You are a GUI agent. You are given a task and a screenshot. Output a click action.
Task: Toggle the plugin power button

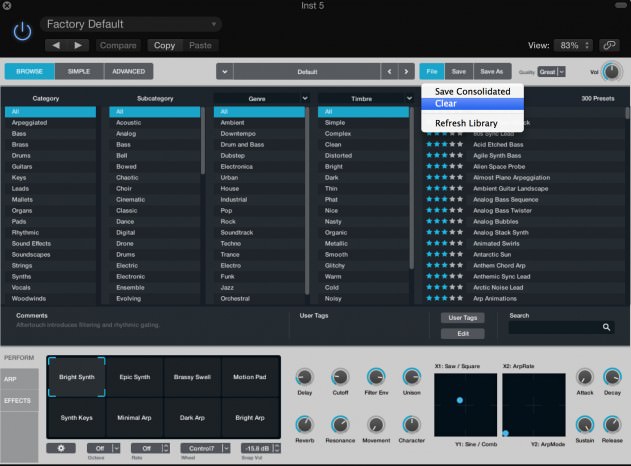point(23,31)
